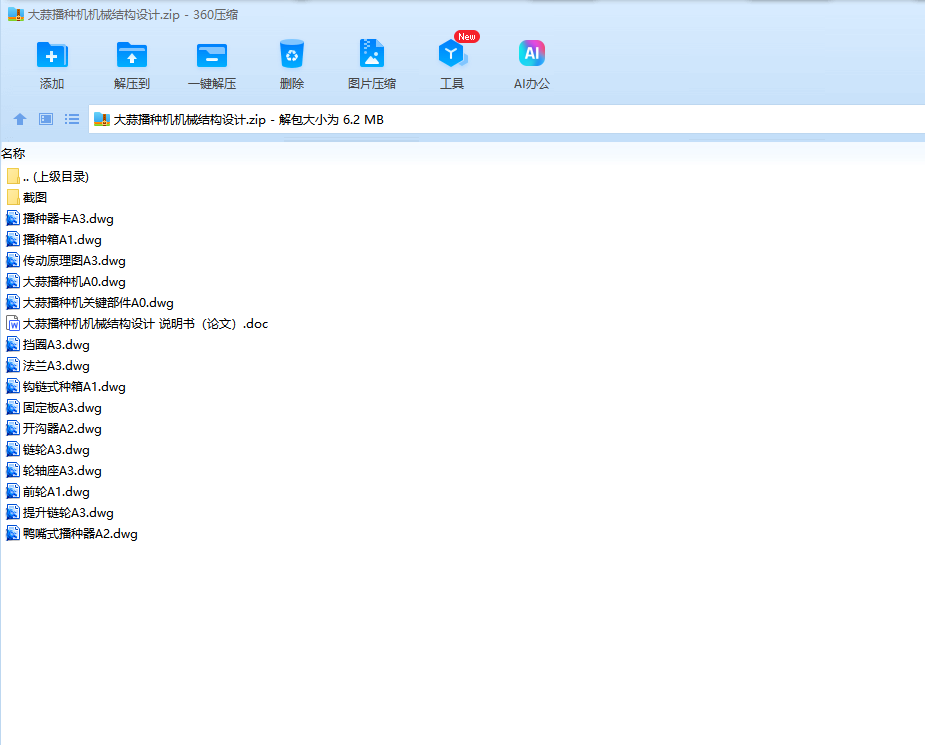Click the dwg icon beside 法兰A3.dwg

coord(13,366)
